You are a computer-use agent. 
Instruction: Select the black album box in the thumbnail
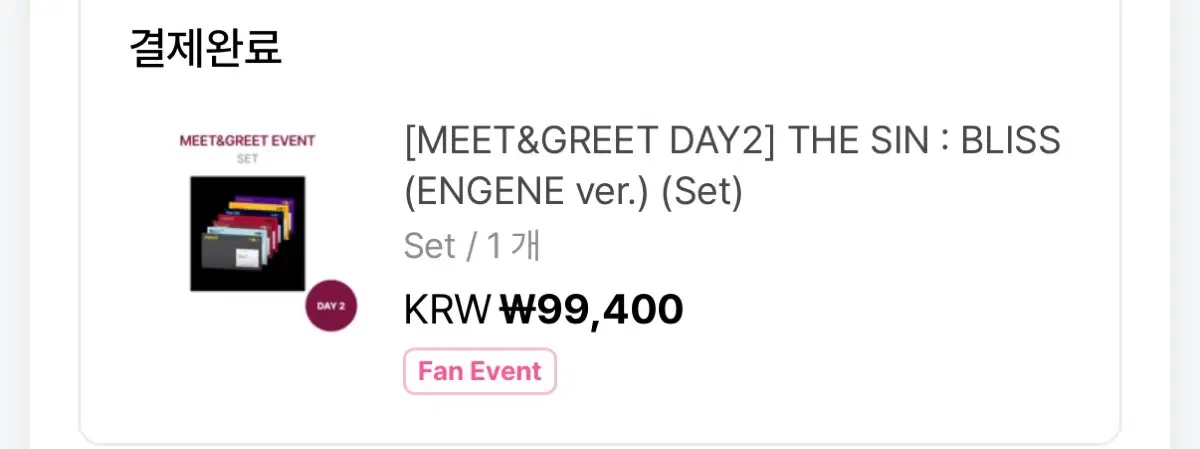[x=247, y=233]
